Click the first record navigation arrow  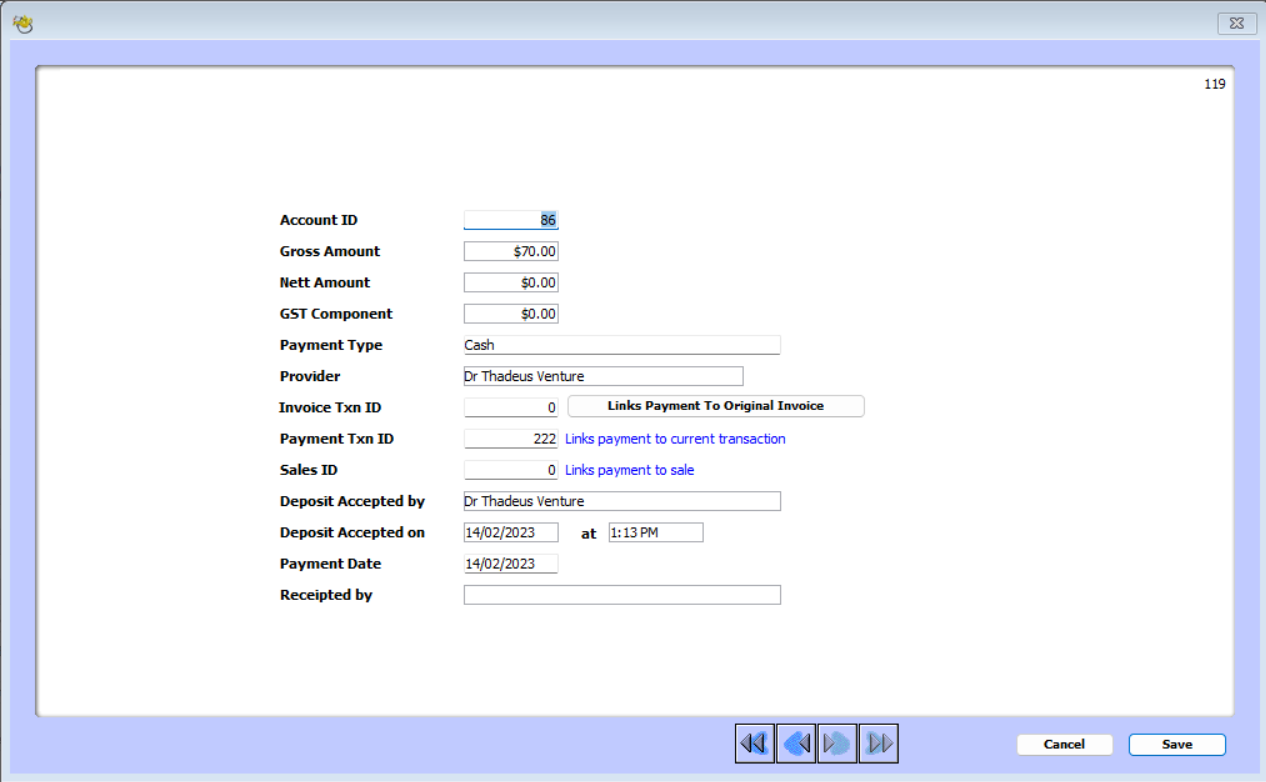(x=754, y=742)
